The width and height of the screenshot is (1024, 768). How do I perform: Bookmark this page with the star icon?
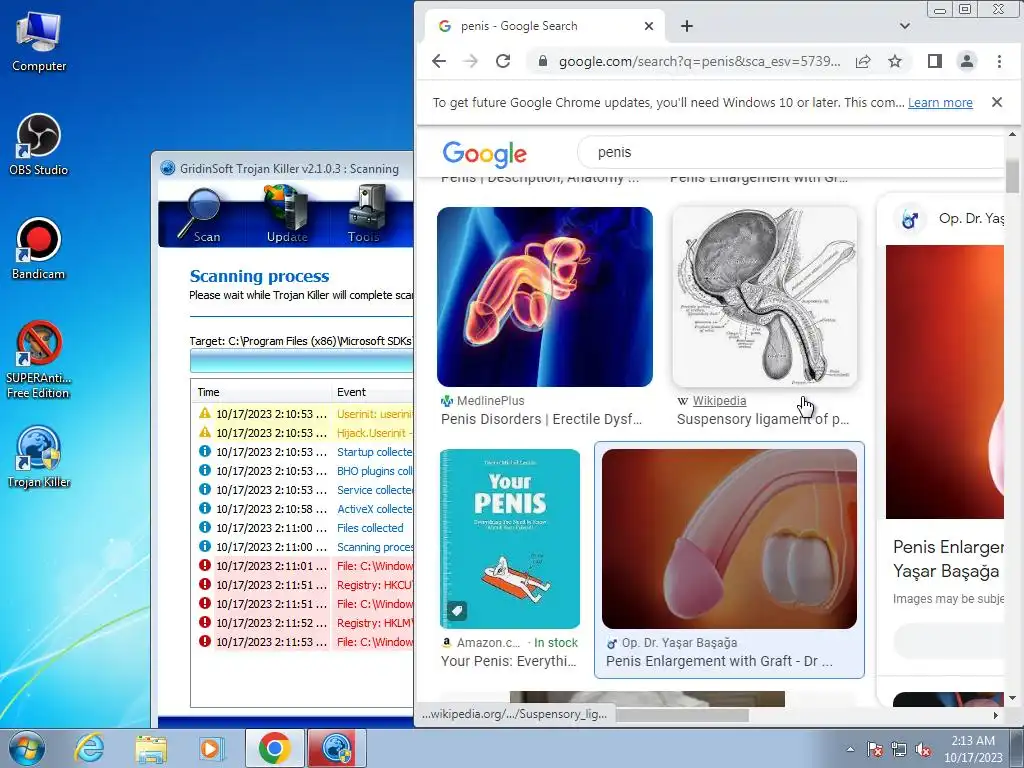coord(895,61)
